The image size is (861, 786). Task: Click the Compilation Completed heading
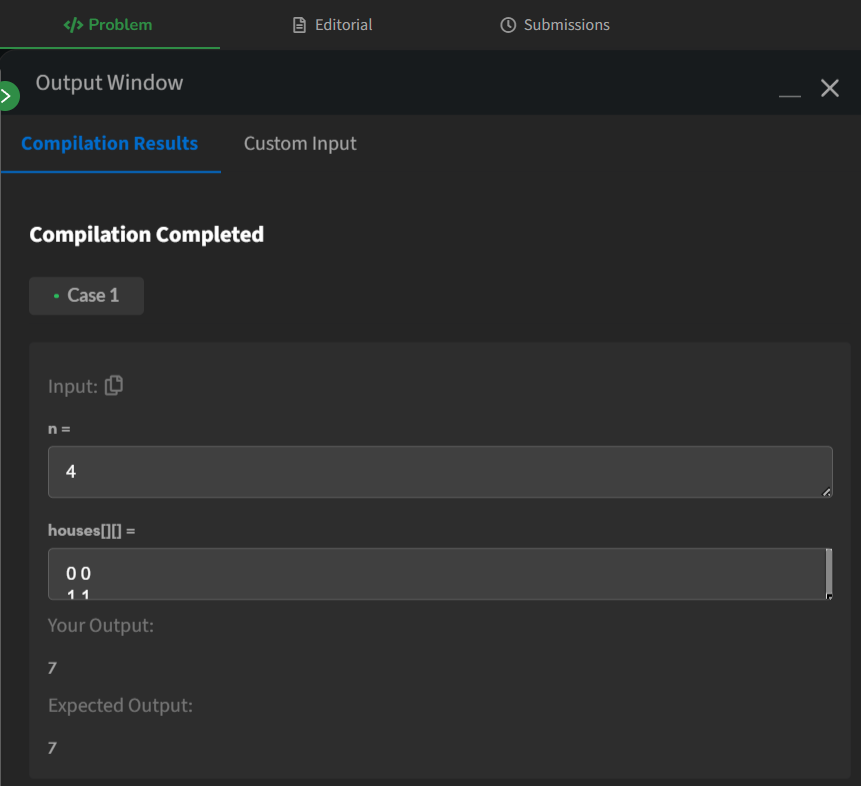point(147,235)
